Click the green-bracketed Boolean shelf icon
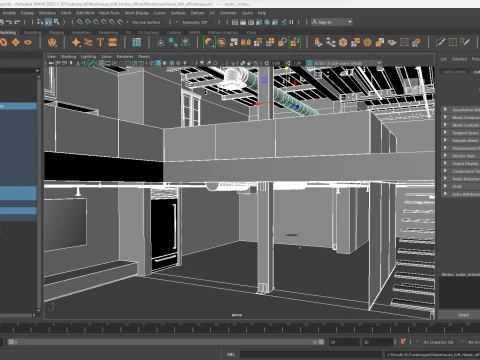This screenshot has height=360, width=480. pyautogui.click(x=295, y=42)
